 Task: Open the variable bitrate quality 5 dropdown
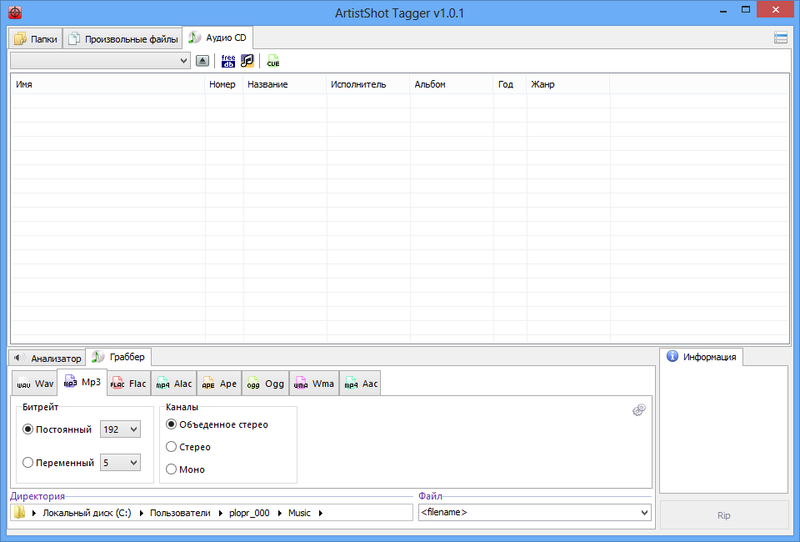click(x=120, y=462)
